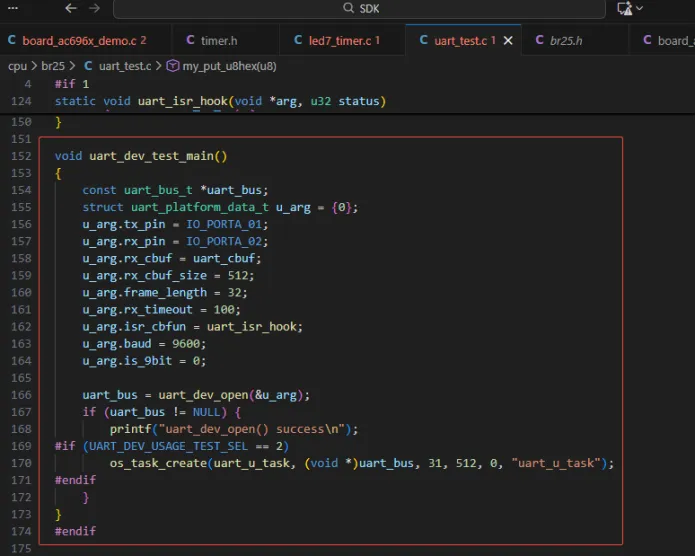Click 'u_arg.rx_timeout = 100' line
Screen dimensions: 696x557
[161, 310]
